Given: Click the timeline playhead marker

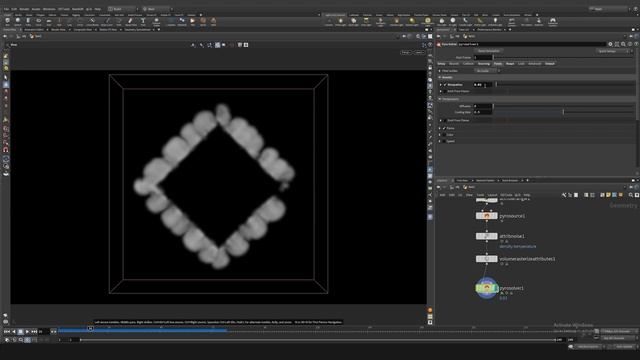Looking at the screenshot, I should click(x=90, y=328).
